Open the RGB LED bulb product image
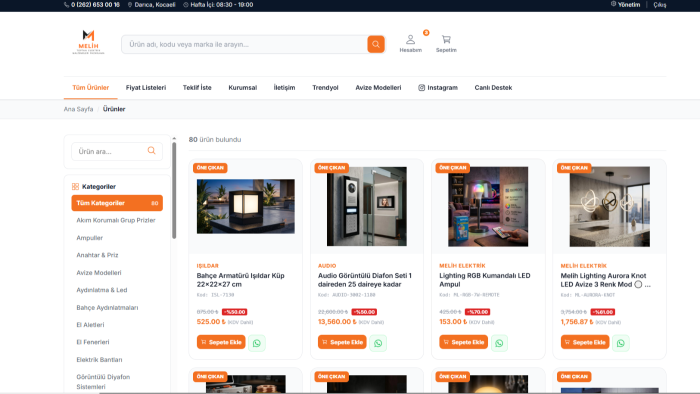The height and width of the screenshot is (394, 700). click(x=488, y=206)
